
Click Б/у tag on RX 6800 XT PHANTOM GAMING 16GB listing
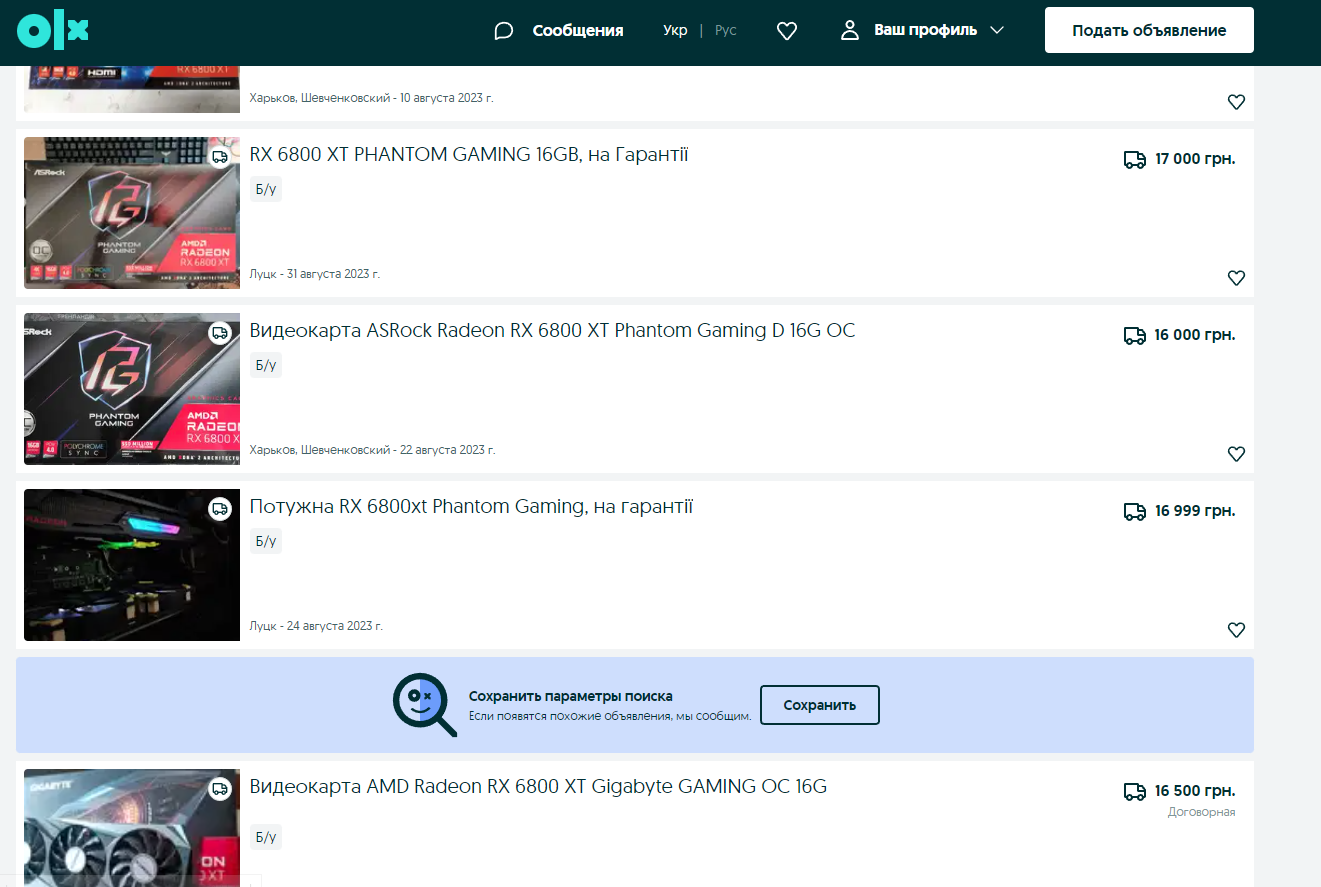click(266, 189)
